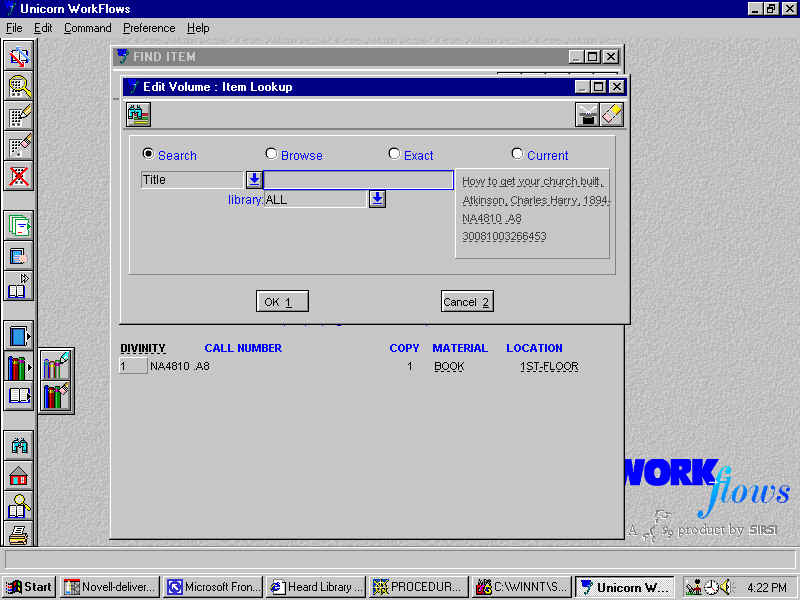Click the open book flyout icon
800x600 pixels.
[x=19, y=395]
